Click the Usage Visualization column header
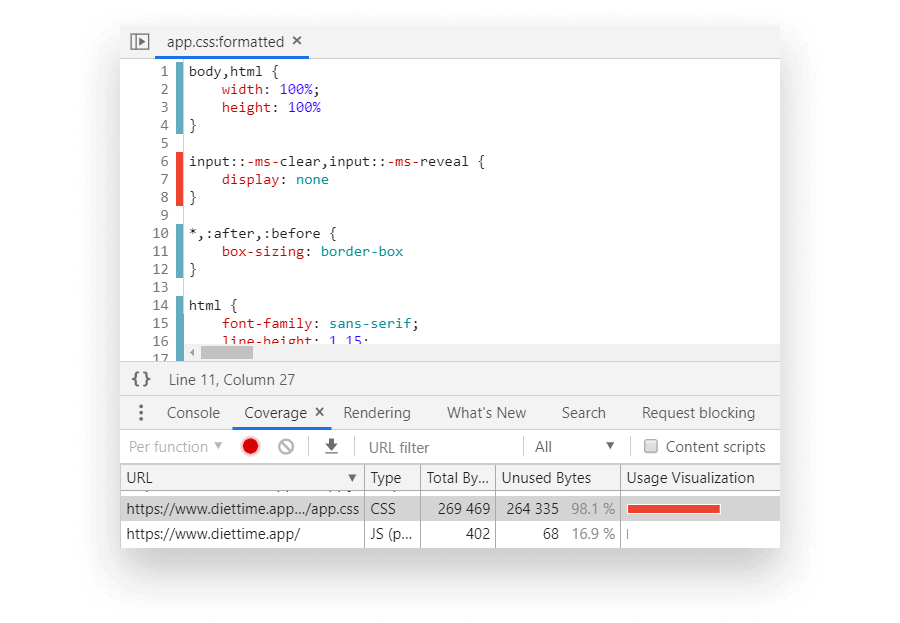The image size is (900, 623). (x=700, y=478)
